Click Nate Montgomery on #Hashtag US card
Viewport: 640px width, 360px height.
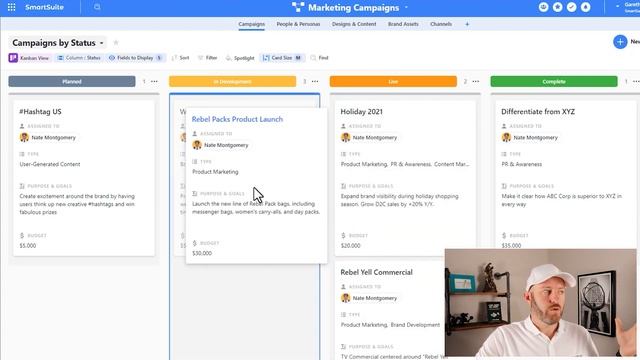pos(48,138)
